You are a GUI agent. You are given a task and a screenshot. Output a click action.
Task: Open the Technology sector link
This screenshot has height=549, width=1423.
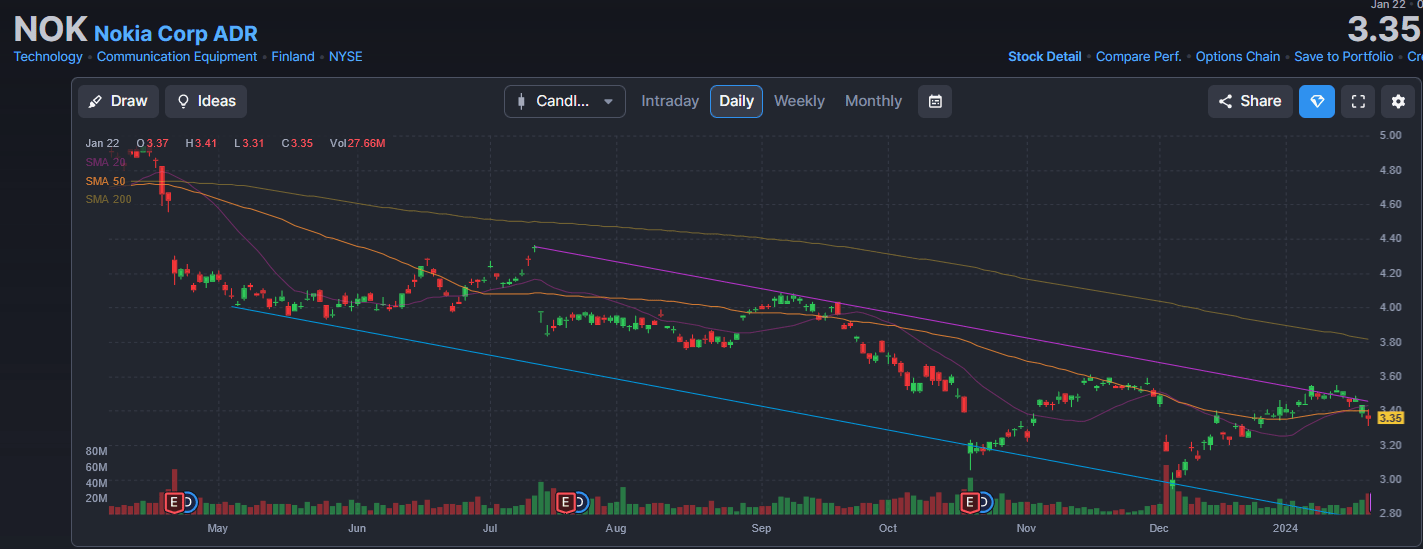(48, 57)
